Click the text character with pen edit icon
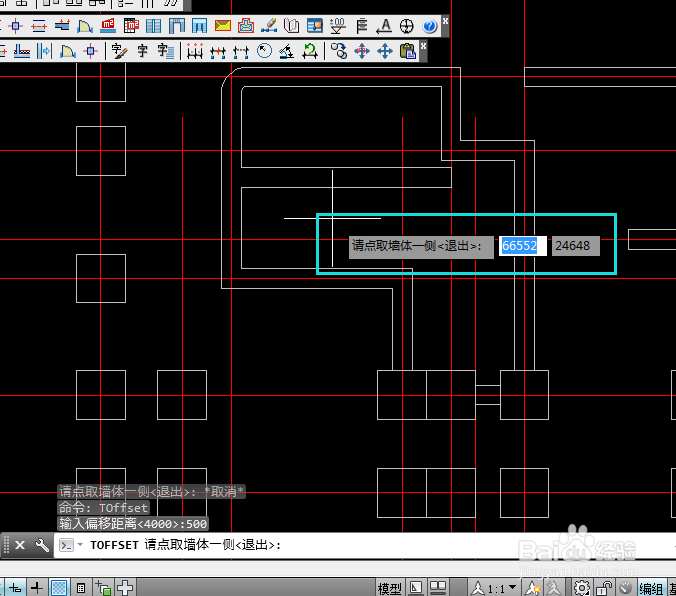This screenshot has height=596, width=676. tap(119, 51)
